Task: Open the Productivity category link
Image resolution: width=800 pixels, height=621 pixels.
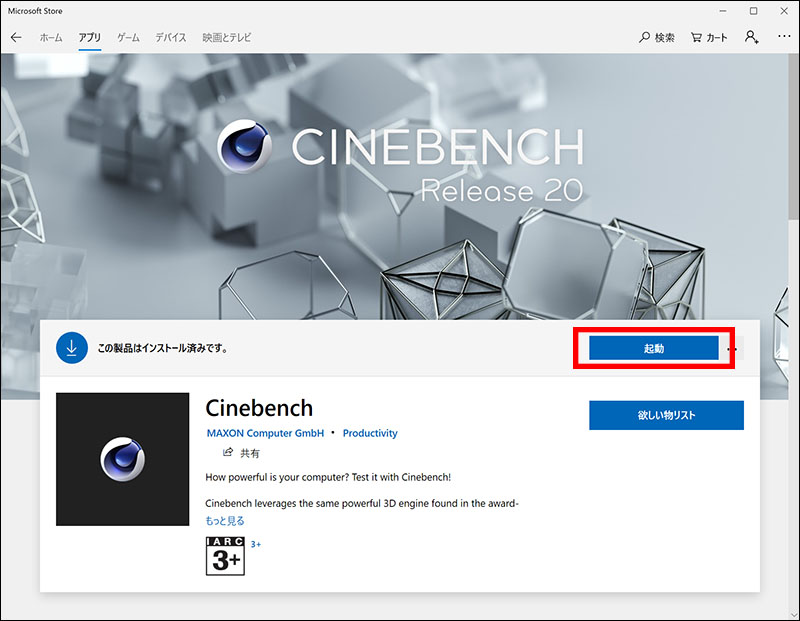Action: click(370, 433)
